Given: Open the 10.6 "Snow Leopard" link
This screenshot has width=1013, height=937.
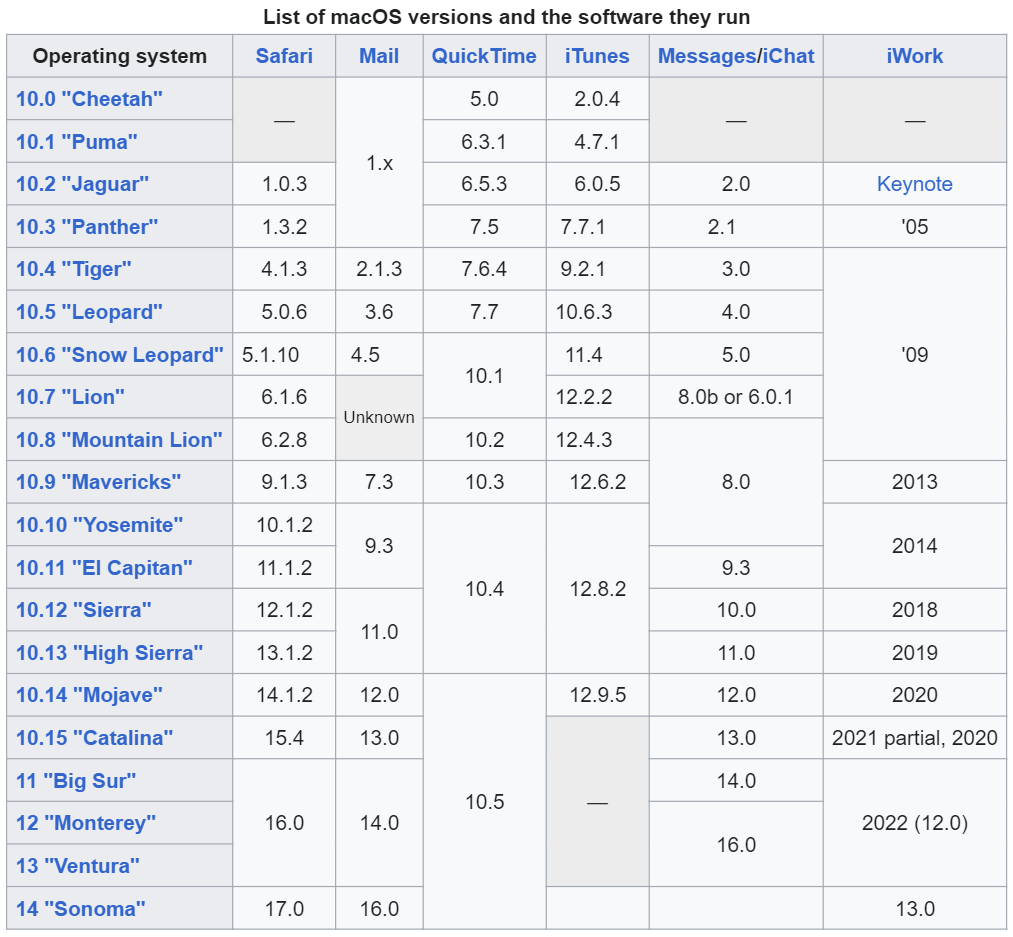Looking at the screenshot, I should [120, 355].
